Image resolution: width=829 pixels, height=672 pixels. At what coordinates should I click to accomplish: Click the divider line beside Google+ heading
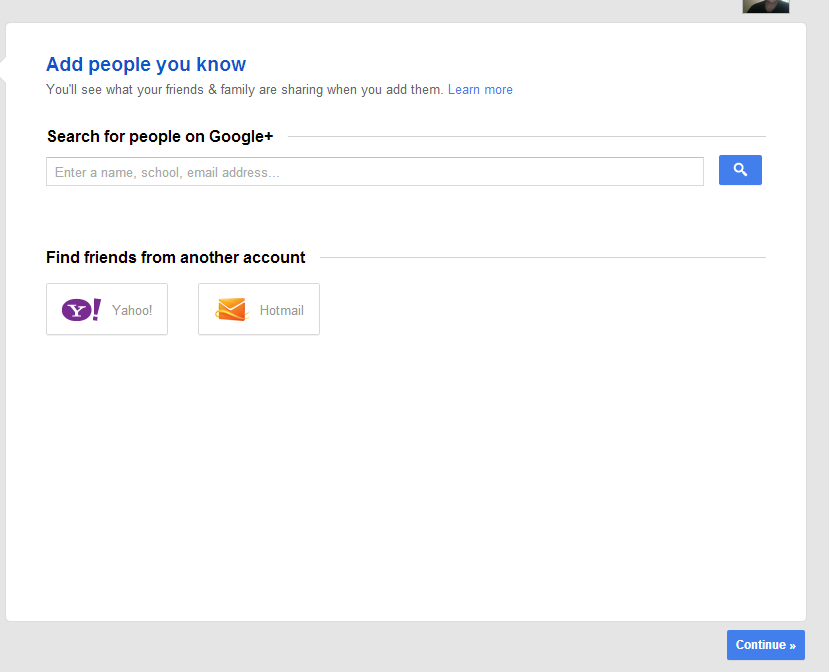(526, 137)
